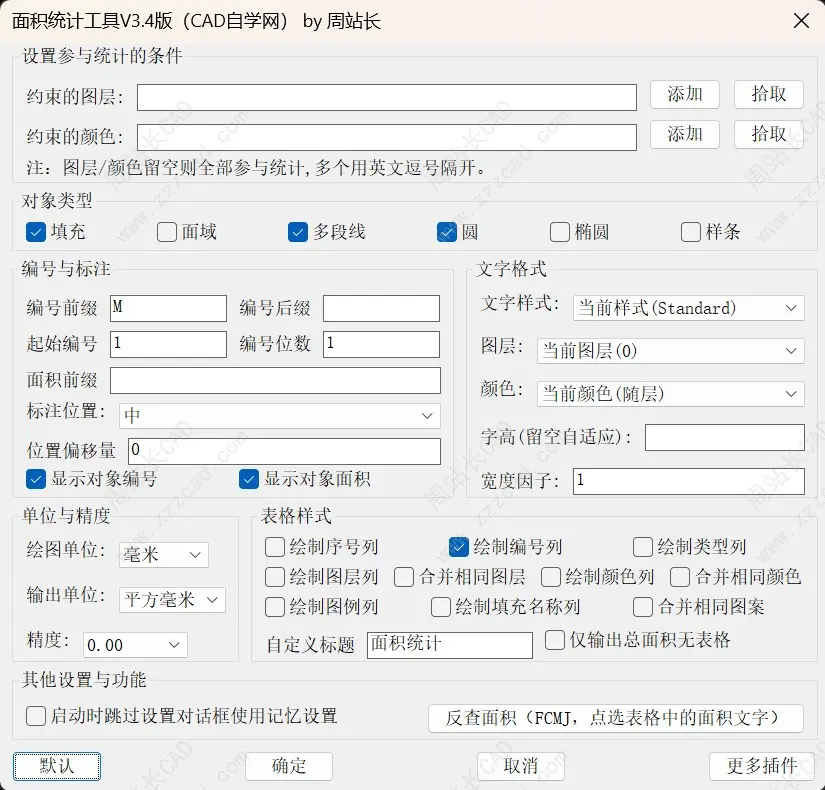The width and height of the screenshot is (825, 790).
Task: Enable 绘制序号列 option
Action: click(275, 547)
